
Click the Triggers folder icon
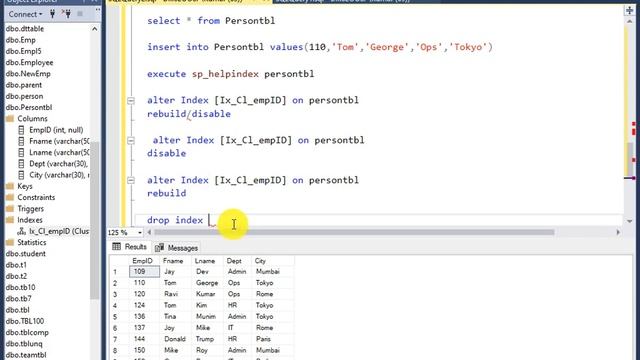tap(10, 209)
